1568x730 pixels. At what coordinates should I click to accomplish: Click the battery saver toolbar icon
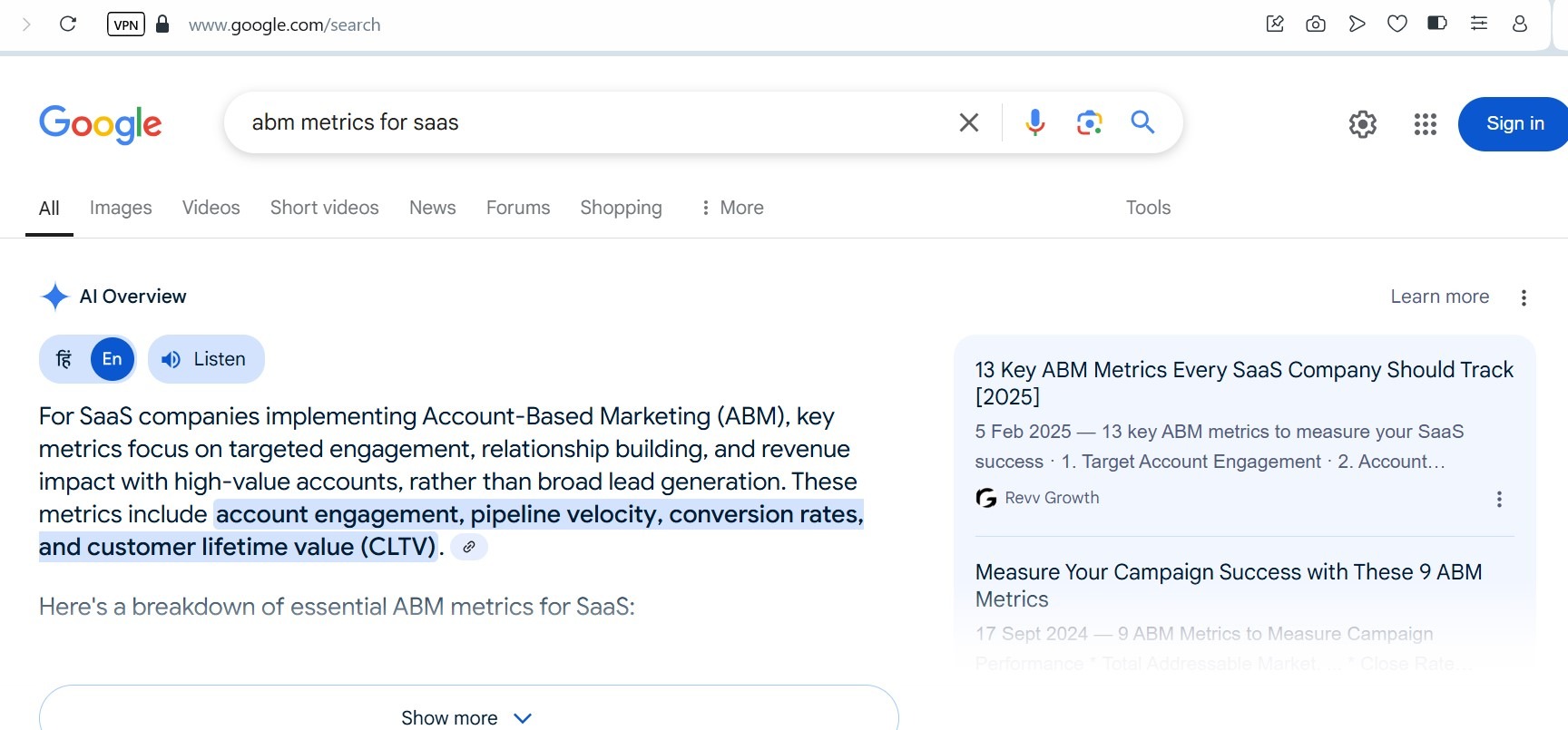[1437, 24]
